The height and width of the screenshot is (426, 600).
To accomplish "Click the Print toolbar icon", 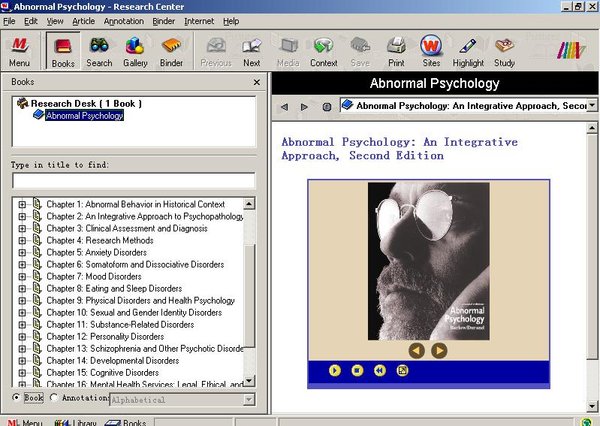I will [396, 50].
